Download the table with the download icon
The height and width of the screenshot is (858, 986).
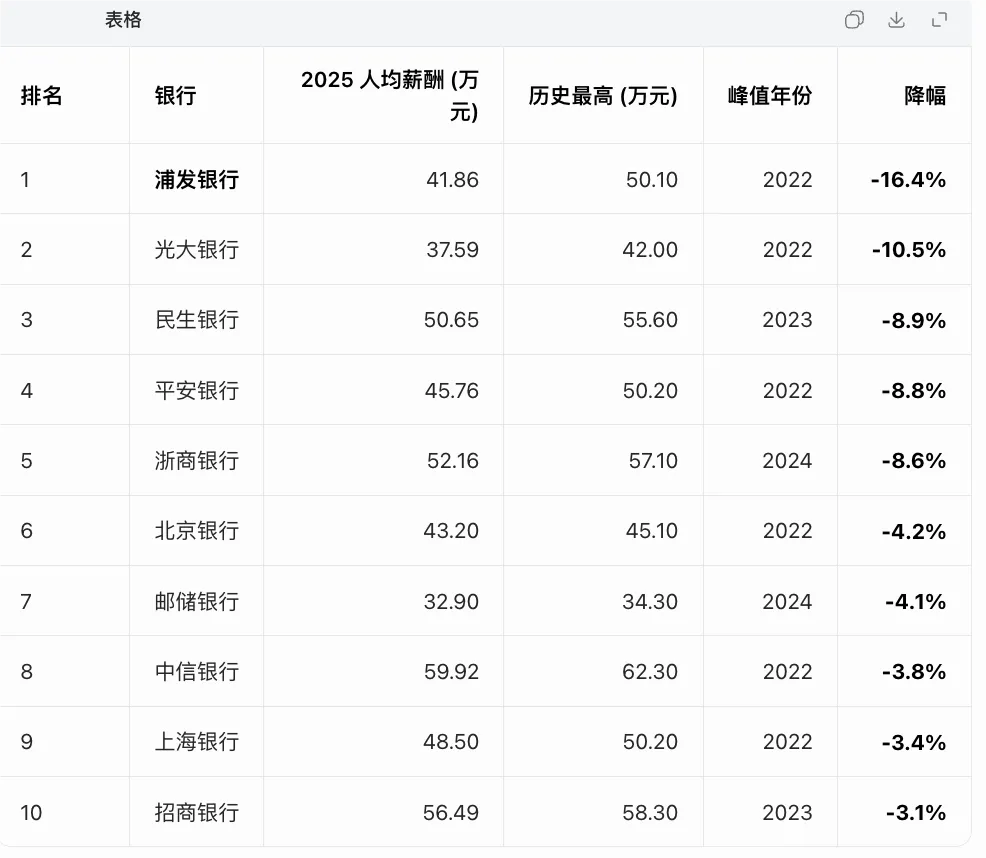point(896,20)
